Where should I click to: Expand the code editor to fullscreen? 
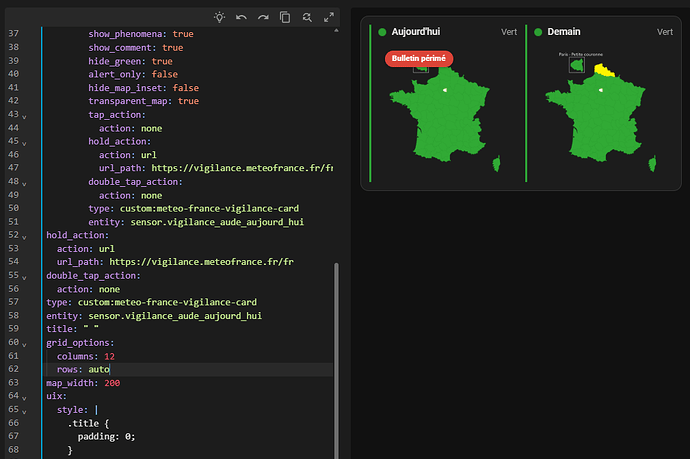(329, 17)
